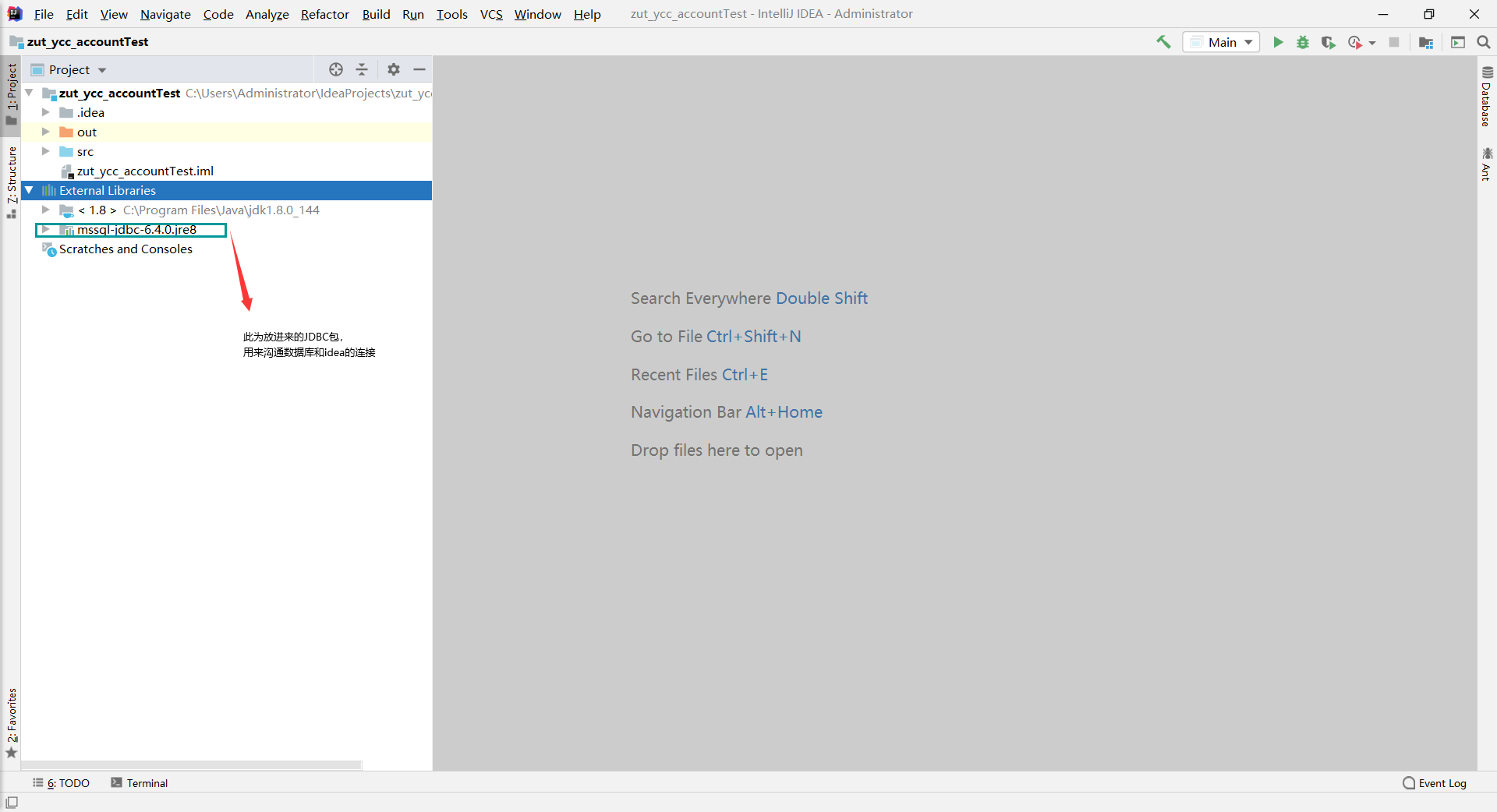
Task: Select the out folder row
Action: click(x=226, y=132)
